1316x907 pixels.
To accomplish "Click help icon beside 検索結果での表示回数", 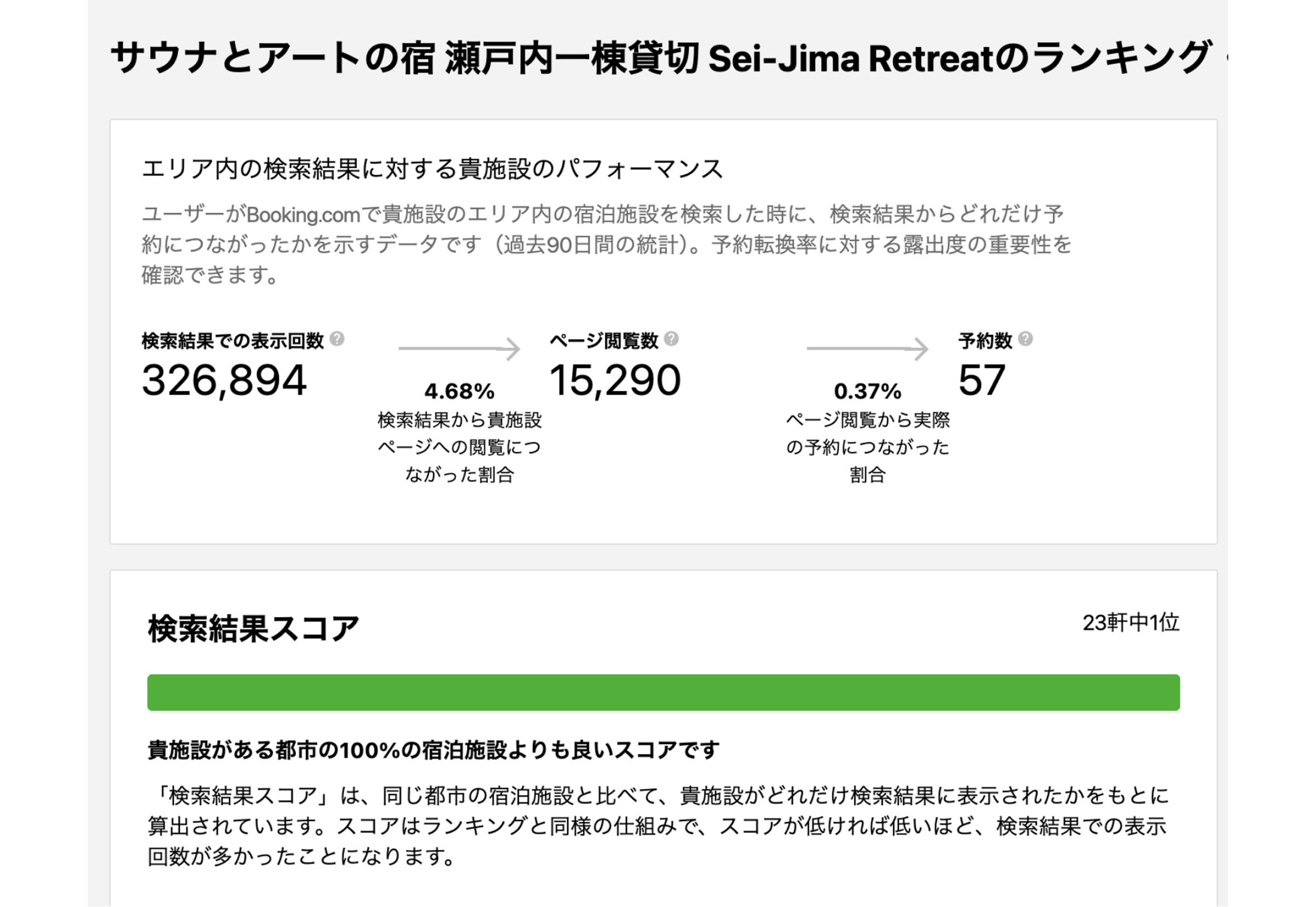I will tap(337, 339).
